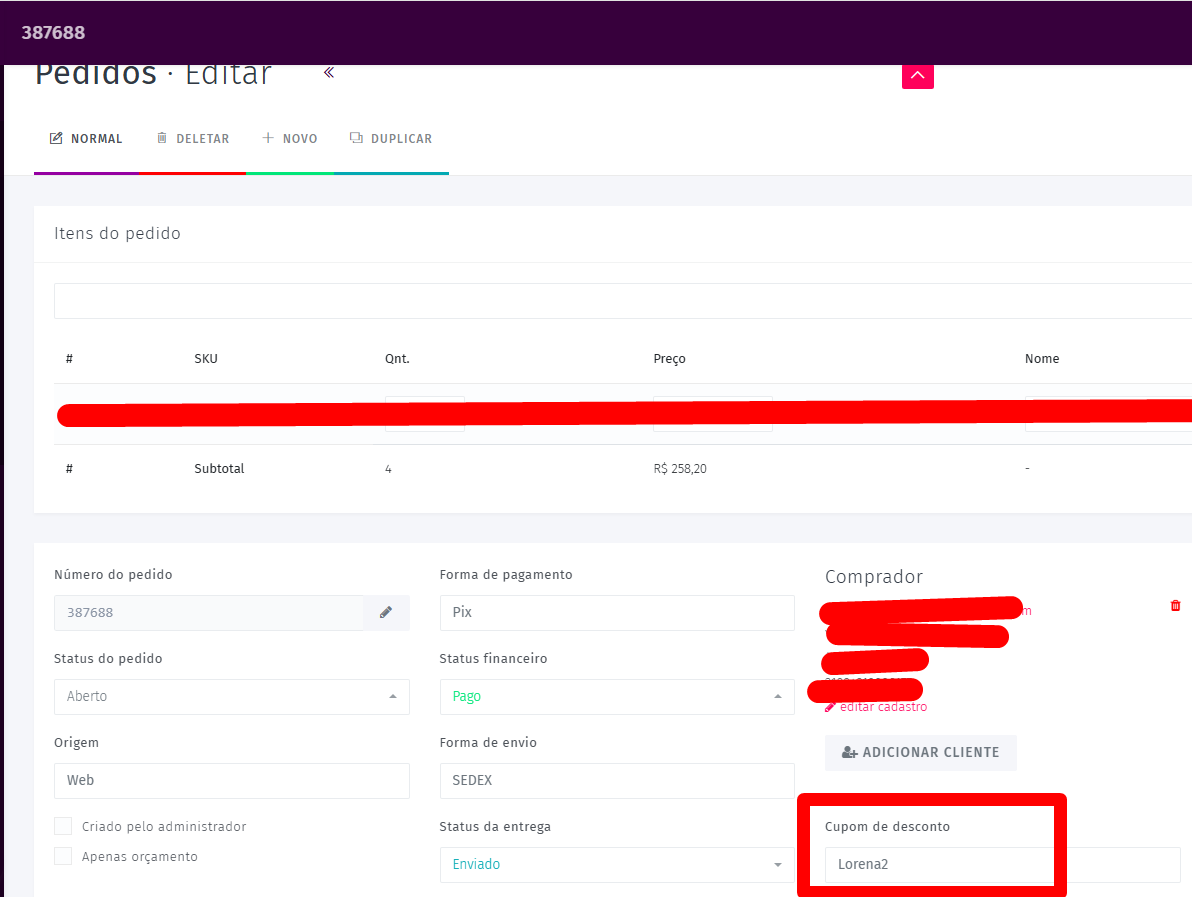
Task: Click the Subtotal row label
Action: point(219,469)
